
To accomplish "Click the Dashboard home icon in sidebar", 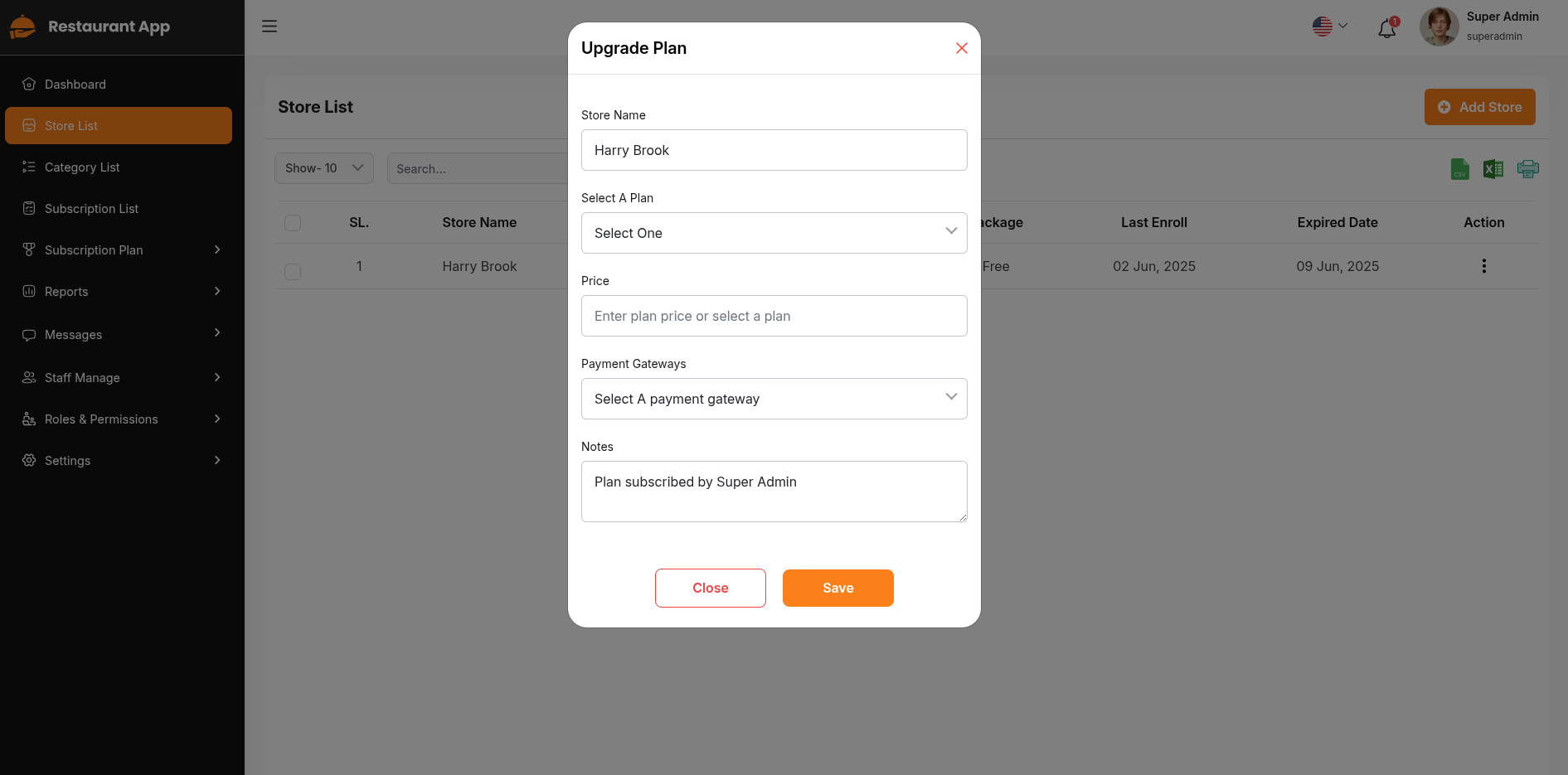I will (x=29, y=84).
